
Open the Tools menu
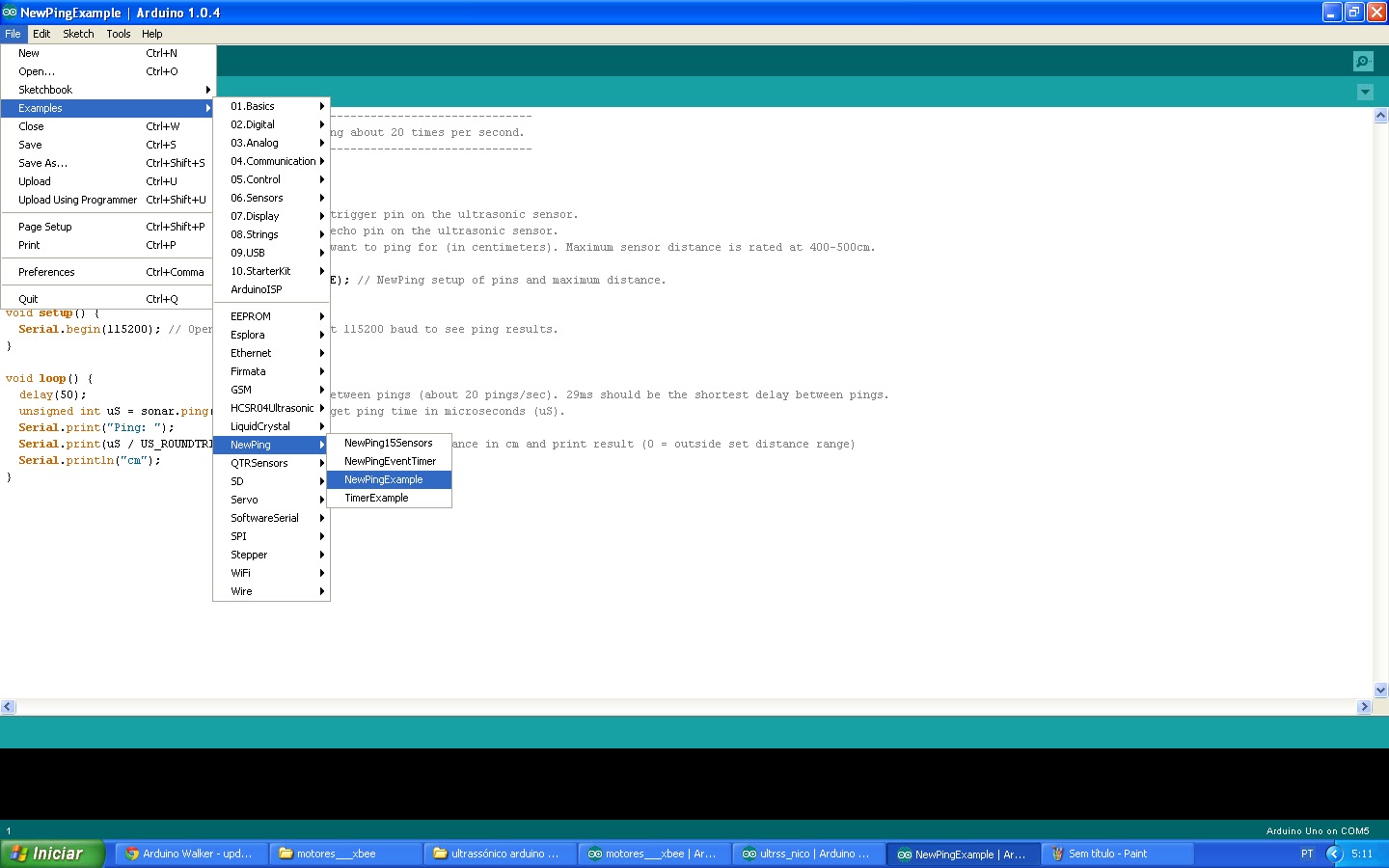pos(119,34)
